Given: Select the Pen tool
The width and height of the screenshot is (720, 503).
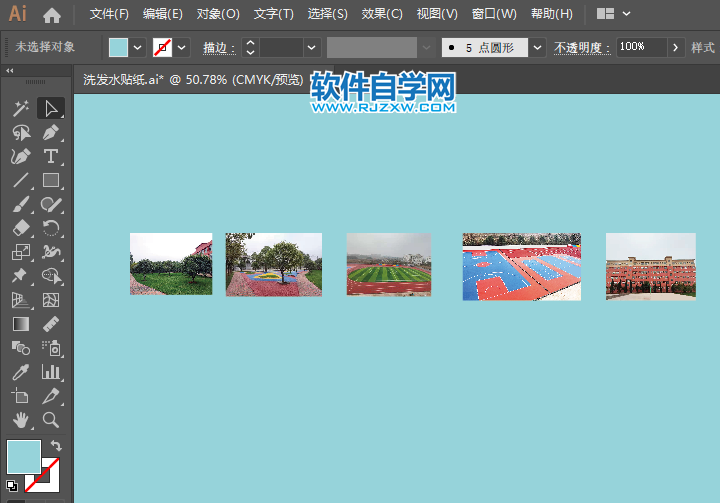Looking at the screenshot, I should (x=51, y=132).
